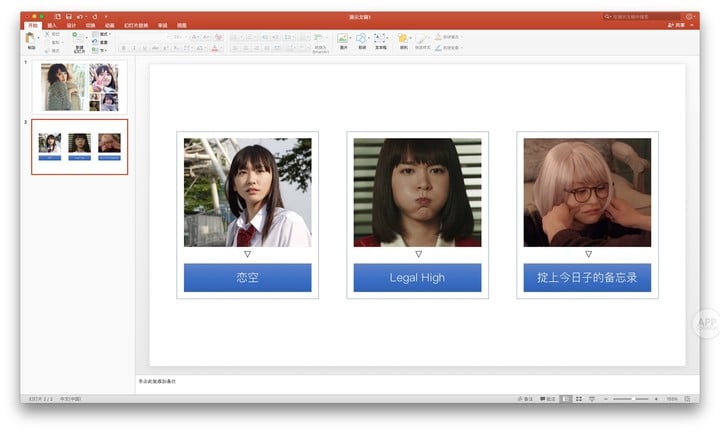Click the Text Box icon

(380, 39)
